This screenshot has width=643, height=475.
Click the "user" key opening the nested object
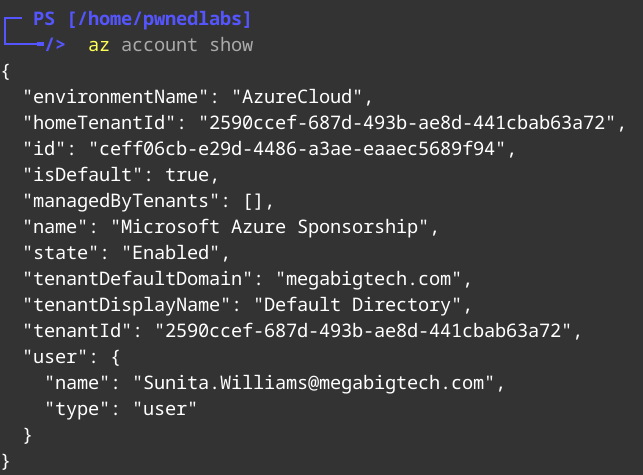(x=55, y=357)
